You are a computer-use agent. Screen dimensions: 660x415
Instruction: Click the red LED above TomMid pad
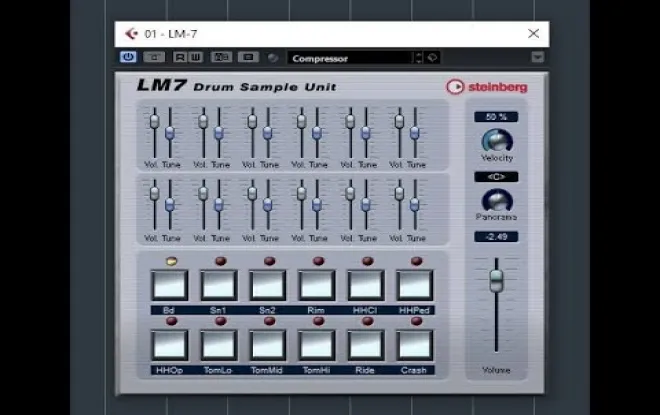[269, 321]
